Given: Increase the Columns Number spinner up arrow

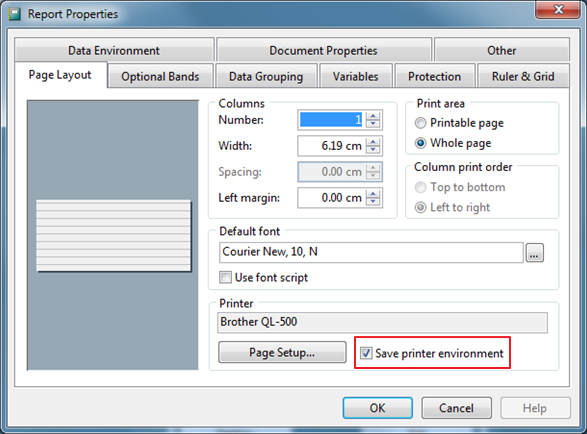Looking at the screenshot, I should [373, 116].
